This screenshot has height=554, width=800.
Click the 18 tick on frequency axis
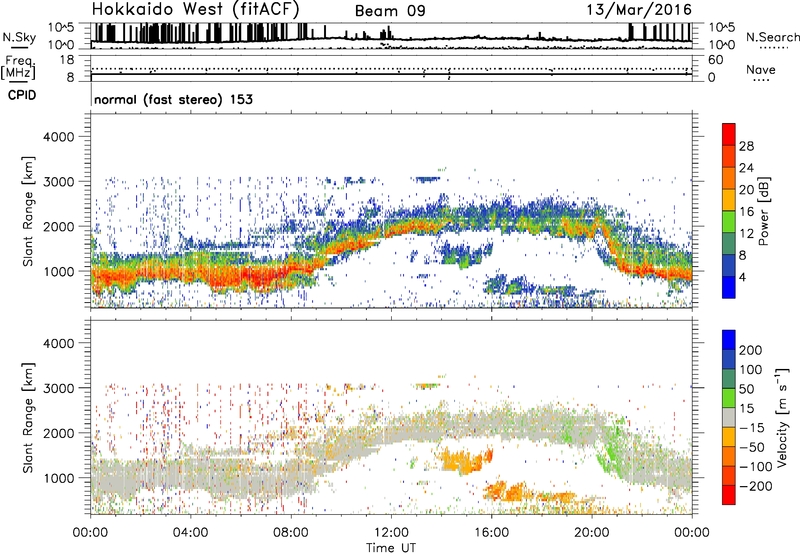tap(67, 60)
